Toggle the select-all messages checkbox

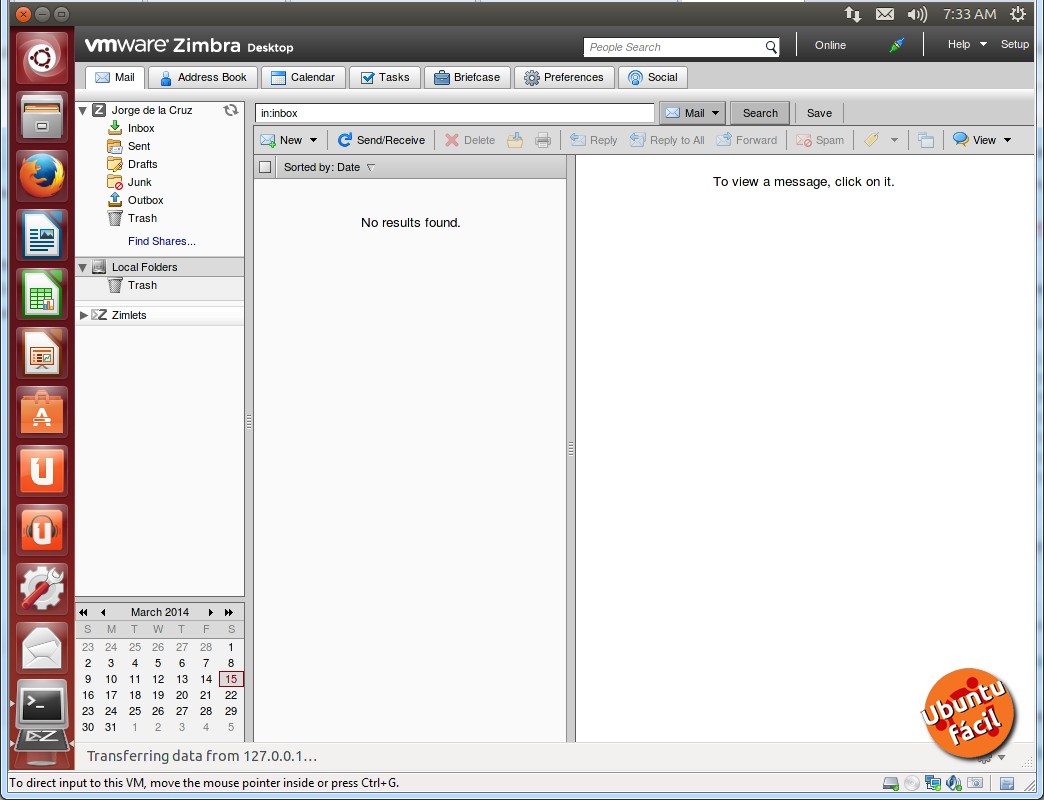[265, 167]
